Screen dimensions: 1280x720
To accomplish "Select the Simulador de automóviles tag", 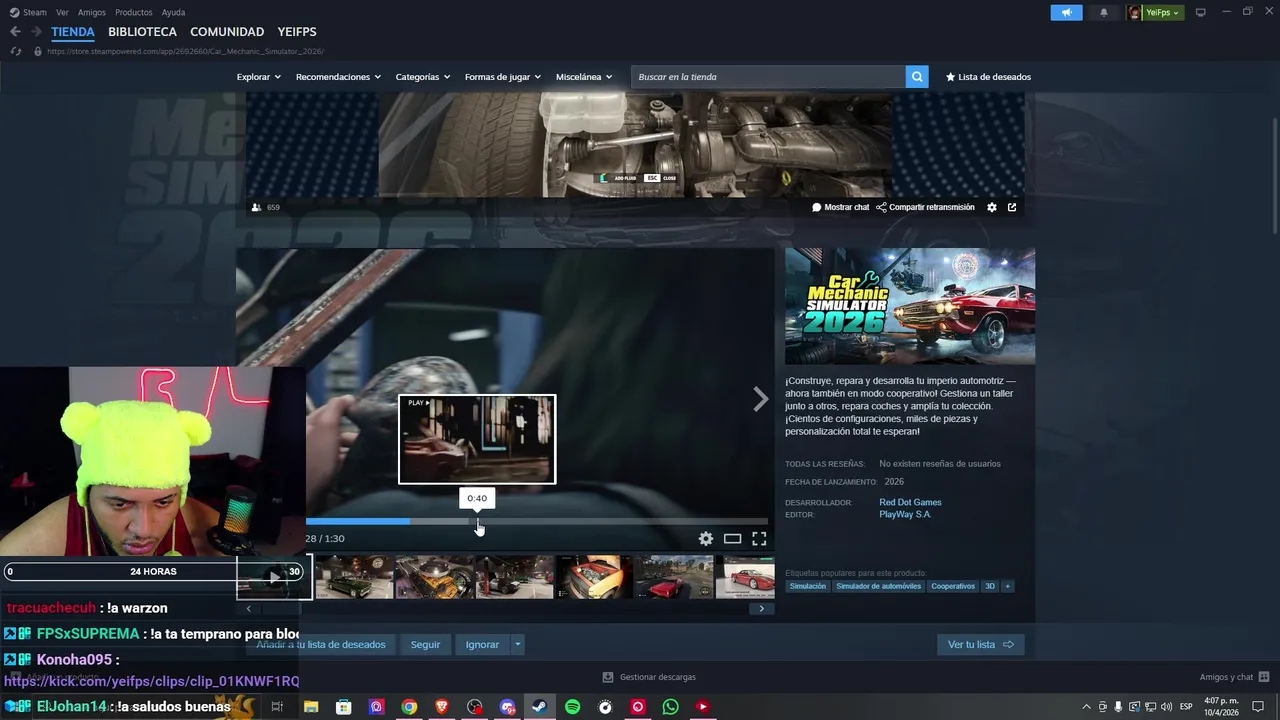I will 879,586.
